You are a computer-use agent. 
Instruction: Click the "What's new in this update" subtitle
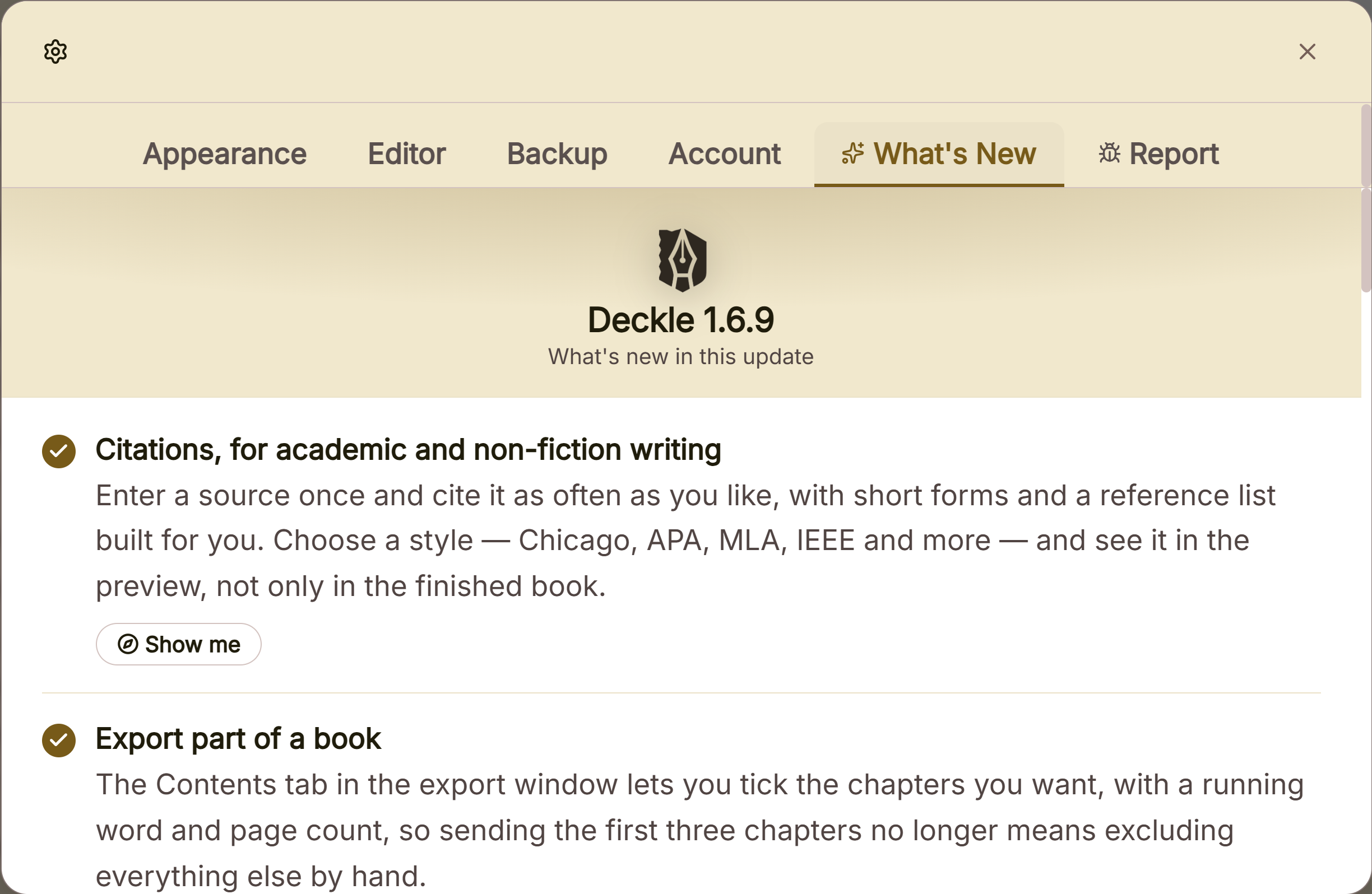[681, 357]
